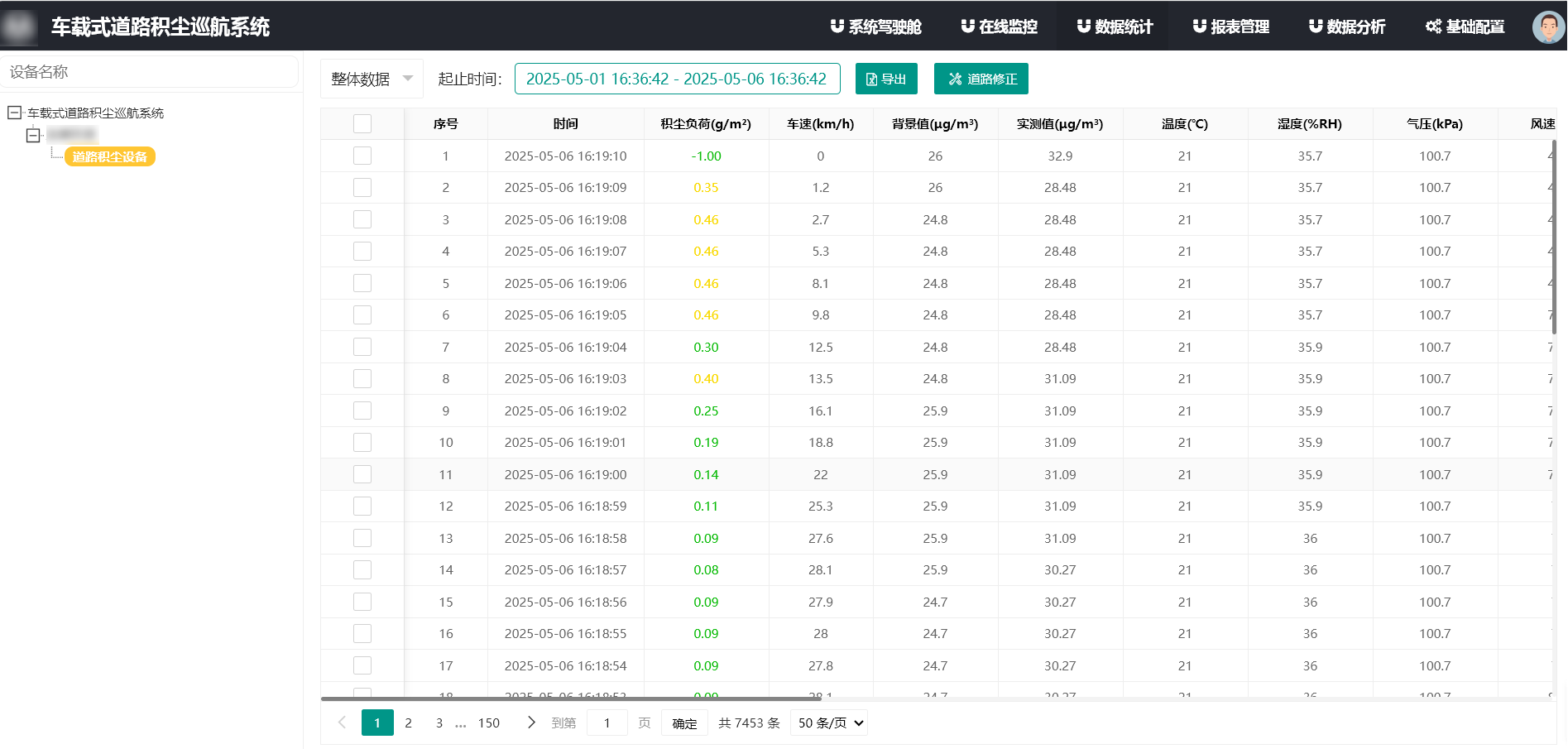Image resolution: width=1568 pixels, height=749 pixels.
Task: Open the 在线监控 menu
Action: (999, 26)
